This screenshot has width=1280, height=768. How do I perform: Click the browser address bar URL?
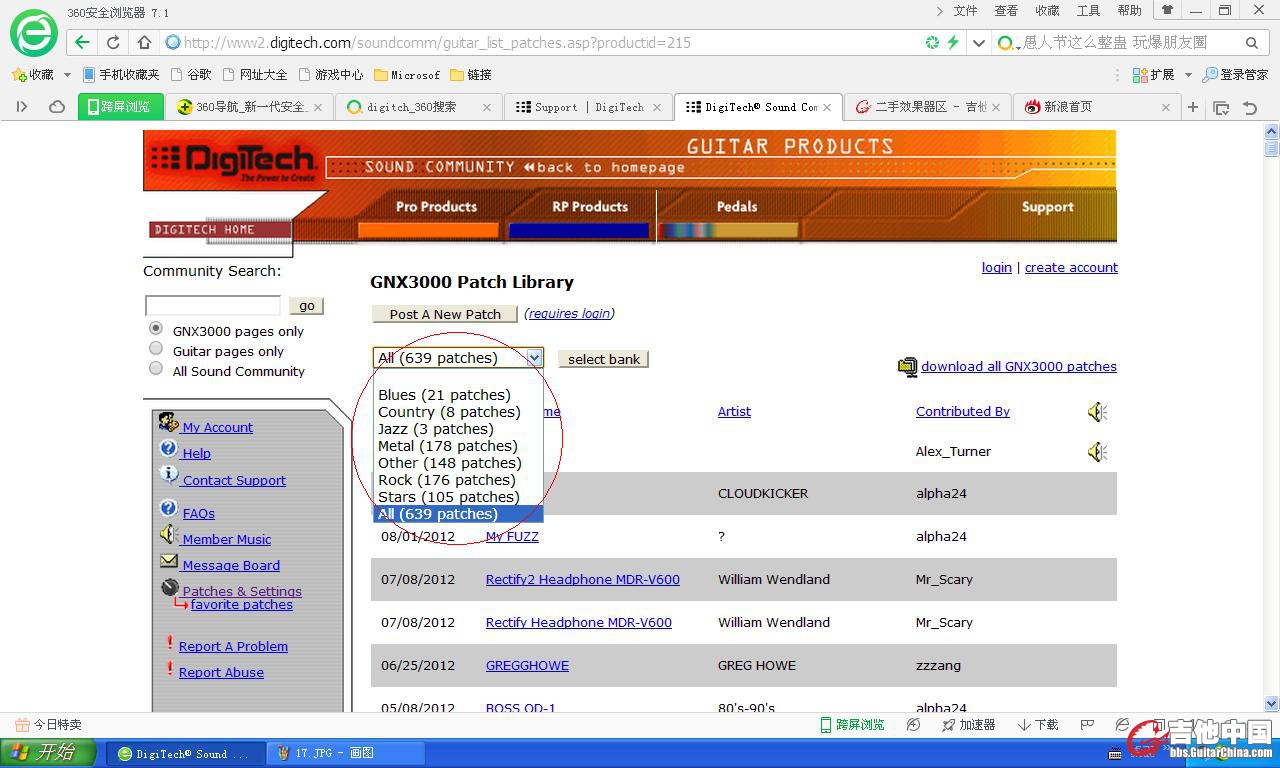pos(438,43)
